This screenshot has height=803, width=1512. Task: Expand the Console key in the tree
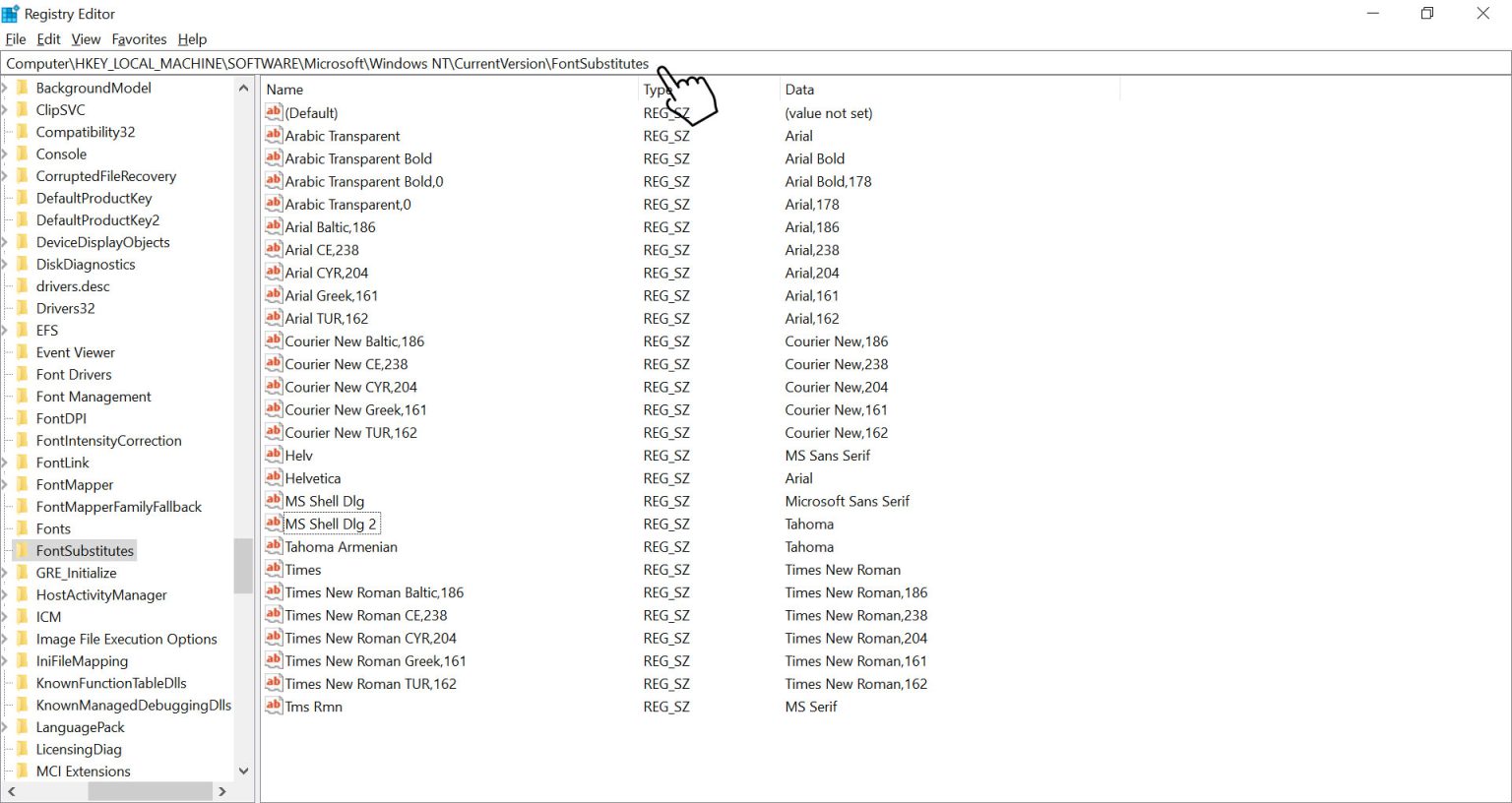[x=5, y=154]
